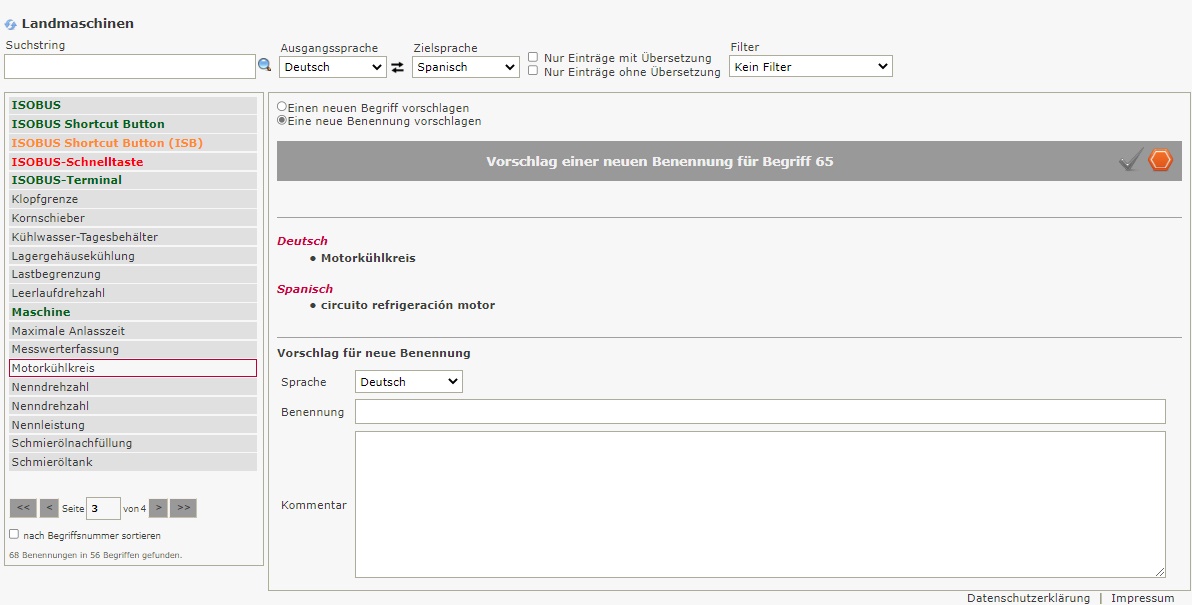Enable 'Nur Einträge mit Übersetzung' checkbox

[533, 57]
